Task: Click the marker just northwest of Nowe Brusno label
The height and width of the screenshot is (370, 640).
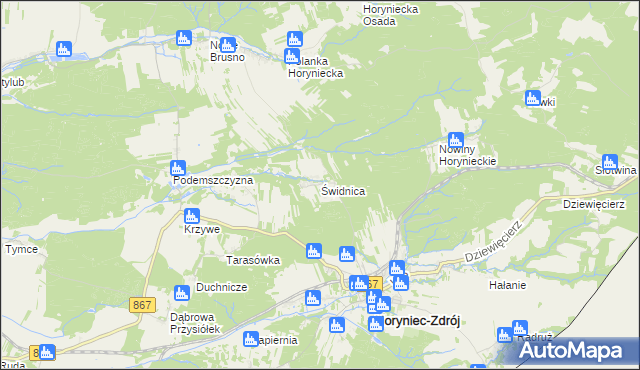Action: (x=184, y=38)
